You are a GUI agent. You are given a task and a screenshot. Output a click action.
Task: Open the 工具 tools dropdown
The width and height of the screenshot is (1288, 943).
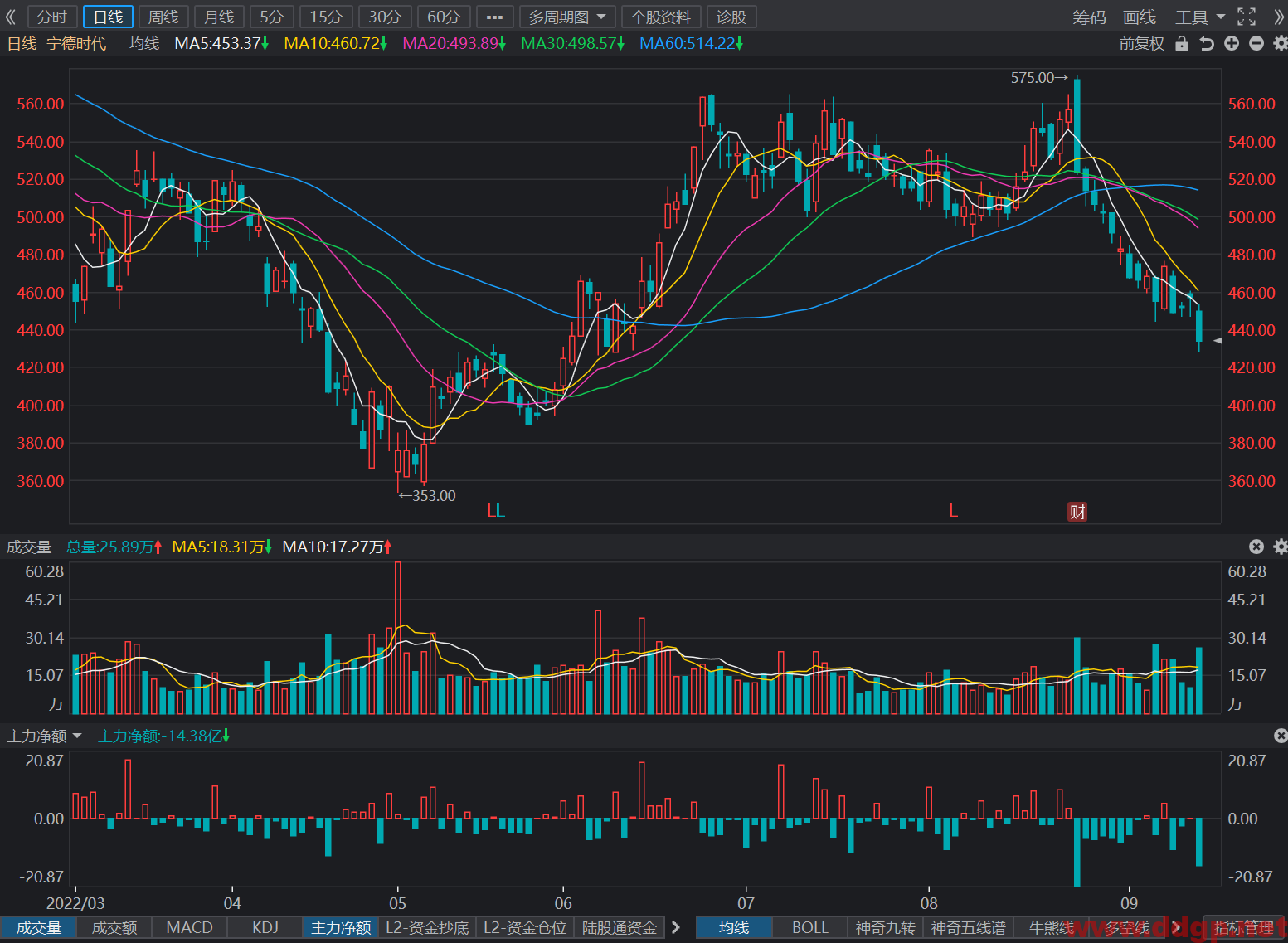[1200, 17]
